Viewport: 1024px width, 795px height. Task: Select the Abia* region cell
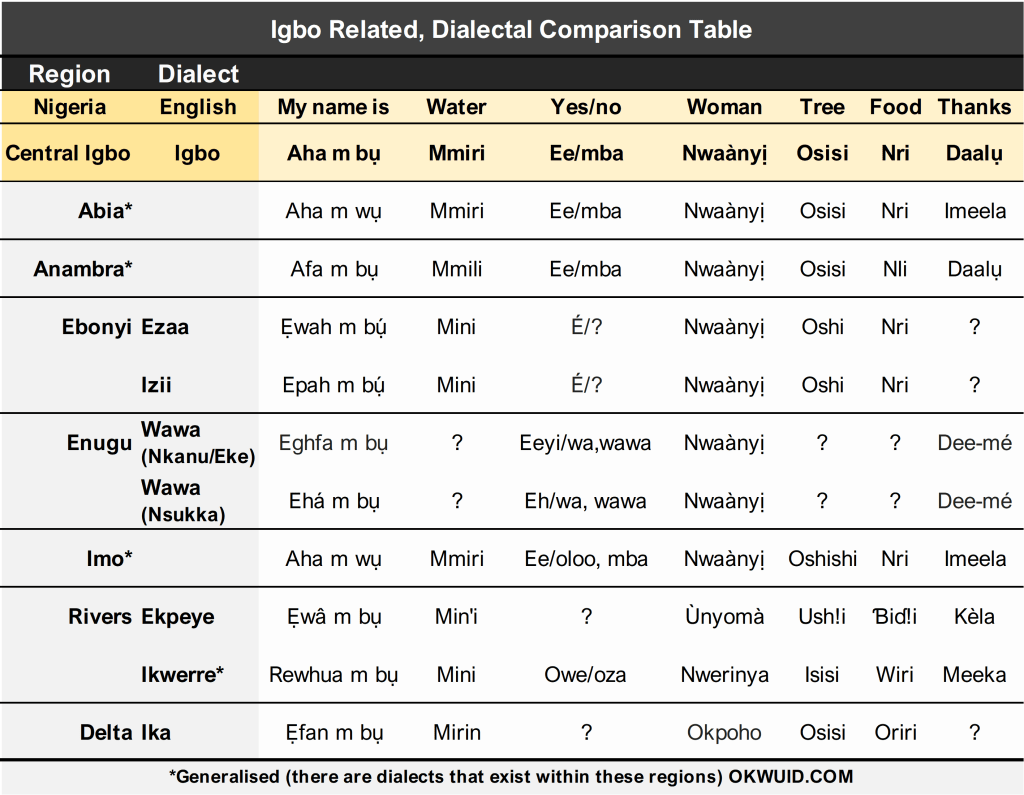[105, 210]
